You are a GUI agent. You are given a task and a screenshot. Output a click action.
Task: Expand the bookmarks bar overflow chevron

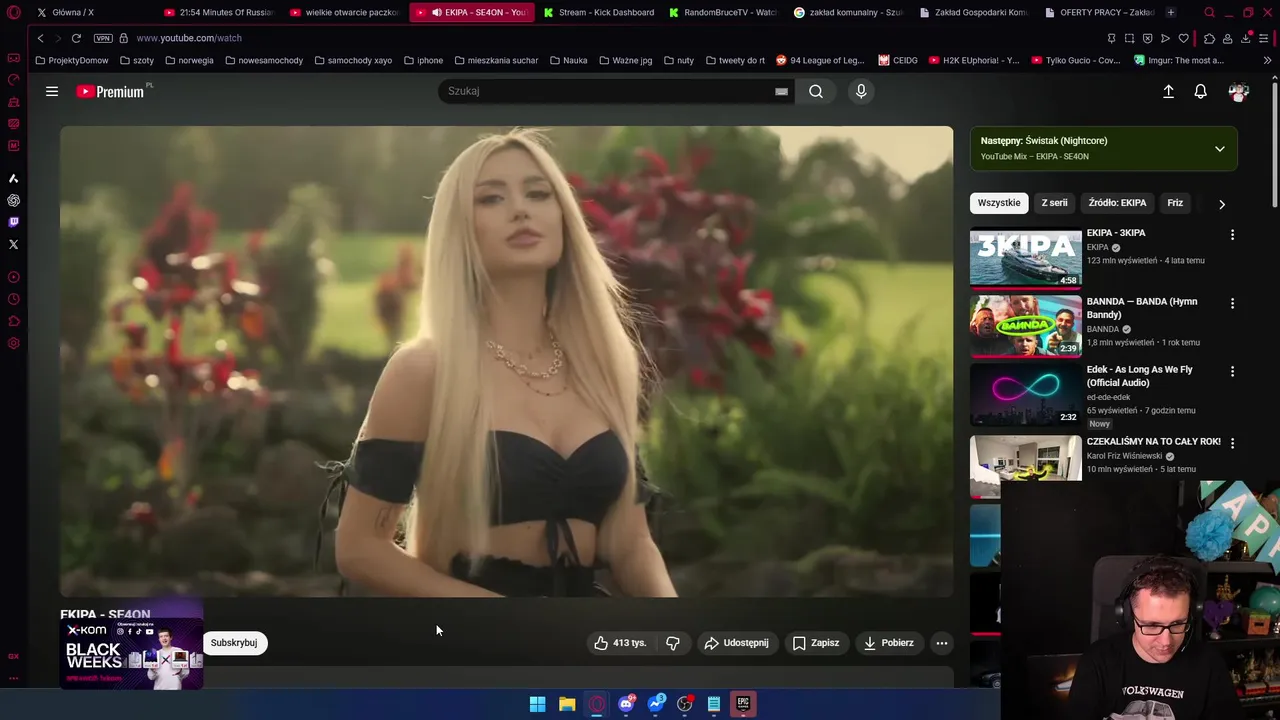click(1267, 60)
